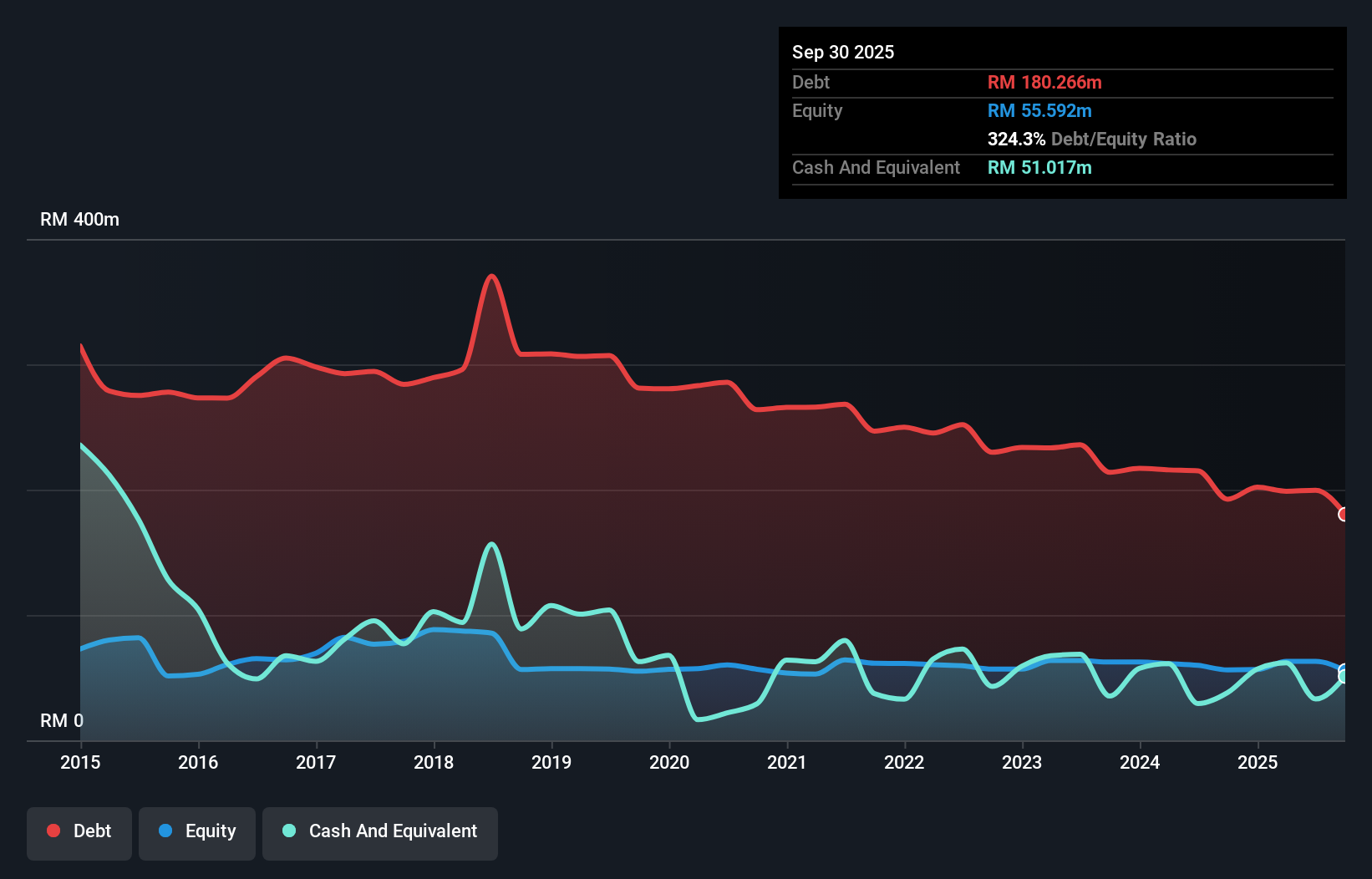
Task: Click the 2024 x-axis label
Action: click(1140, 762)
